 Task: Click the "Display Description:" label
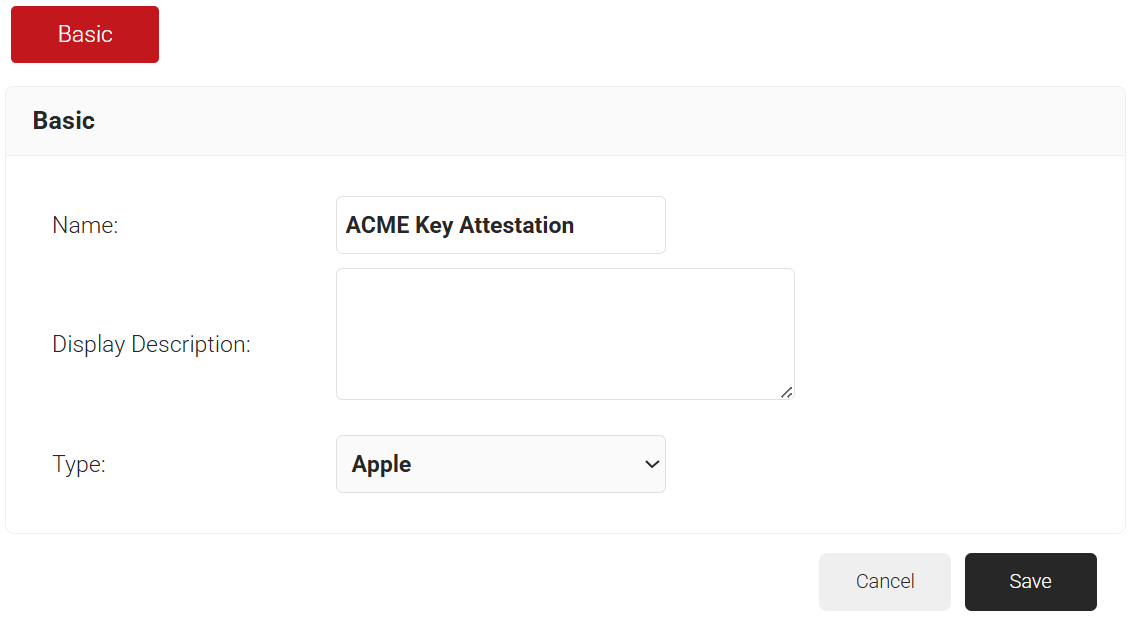click(x=151, y=344)
